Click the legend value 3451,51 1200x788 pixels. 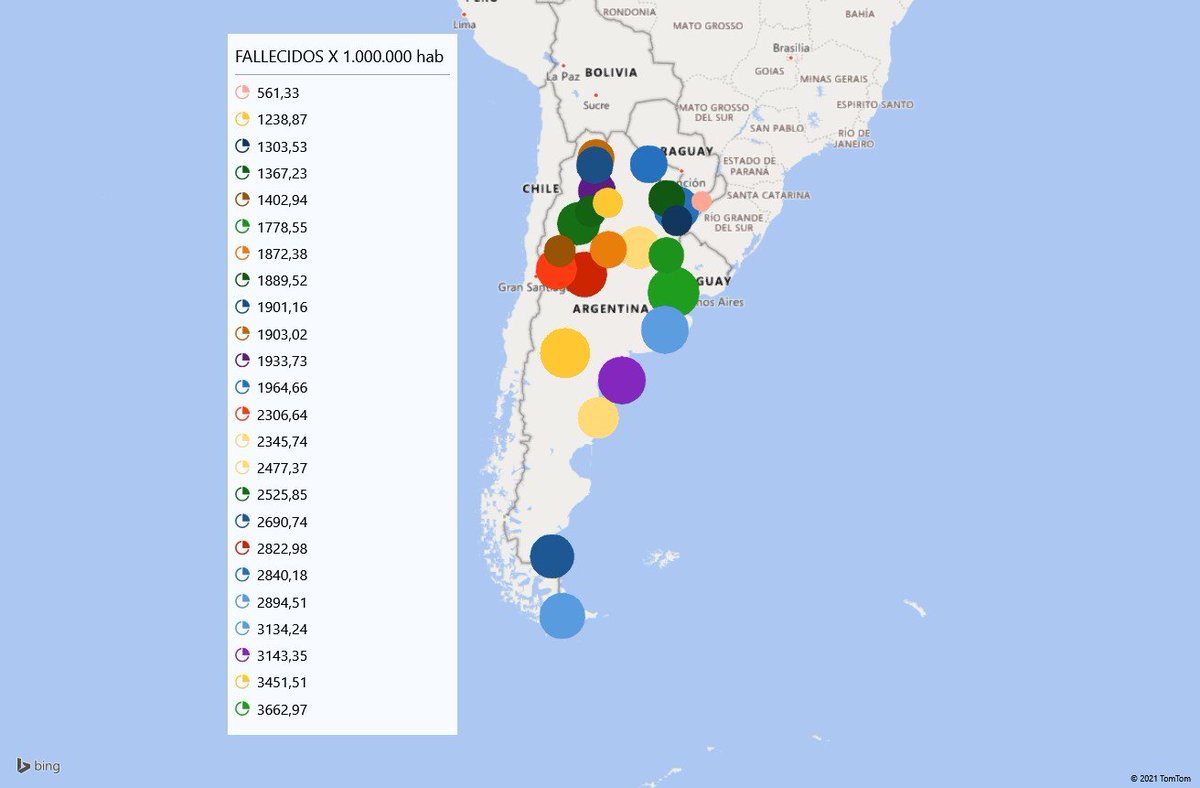coord(282,682)
